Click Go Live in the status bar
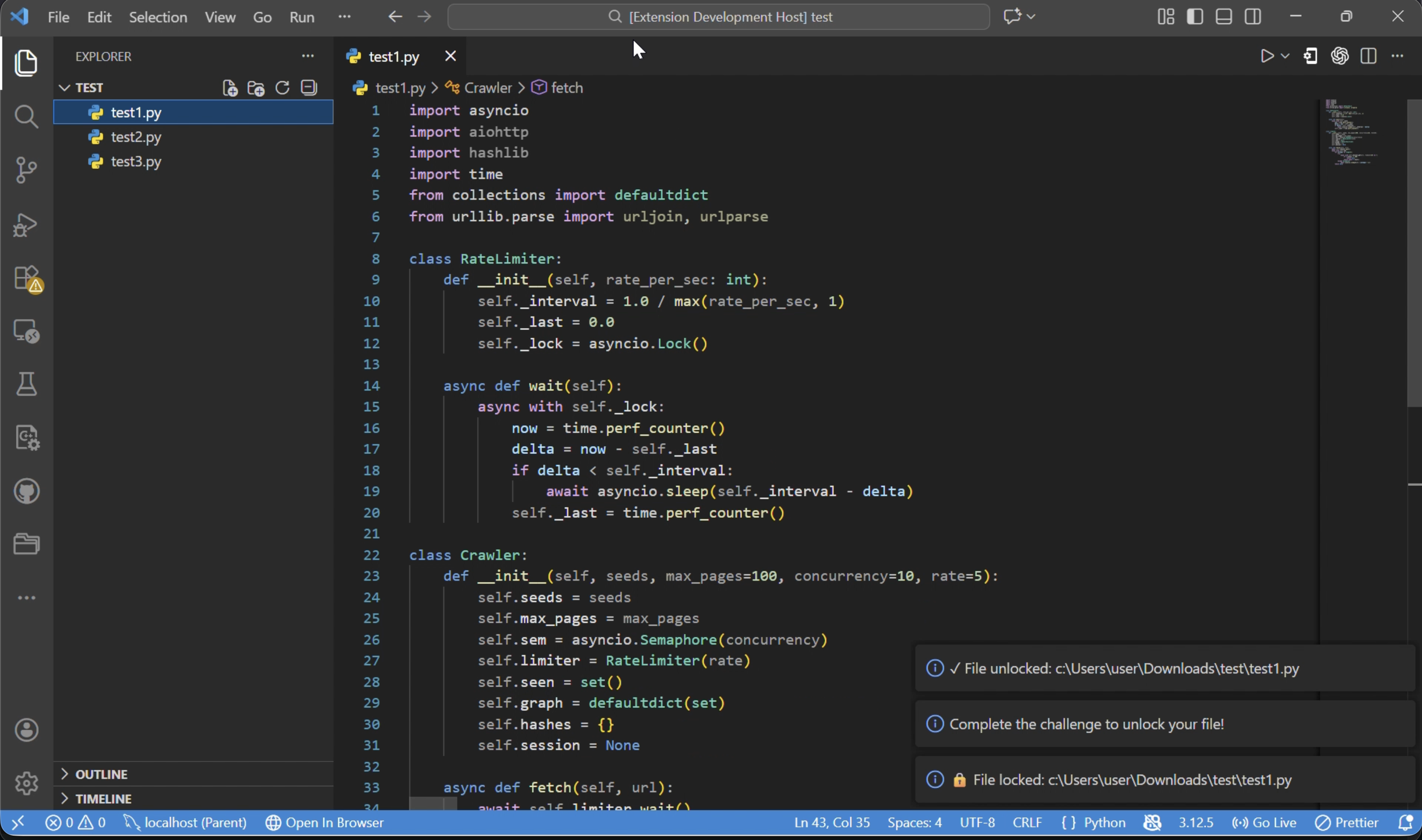Screen dimensions: 1422x840 pyautogui.click(x=1264, y=822)
